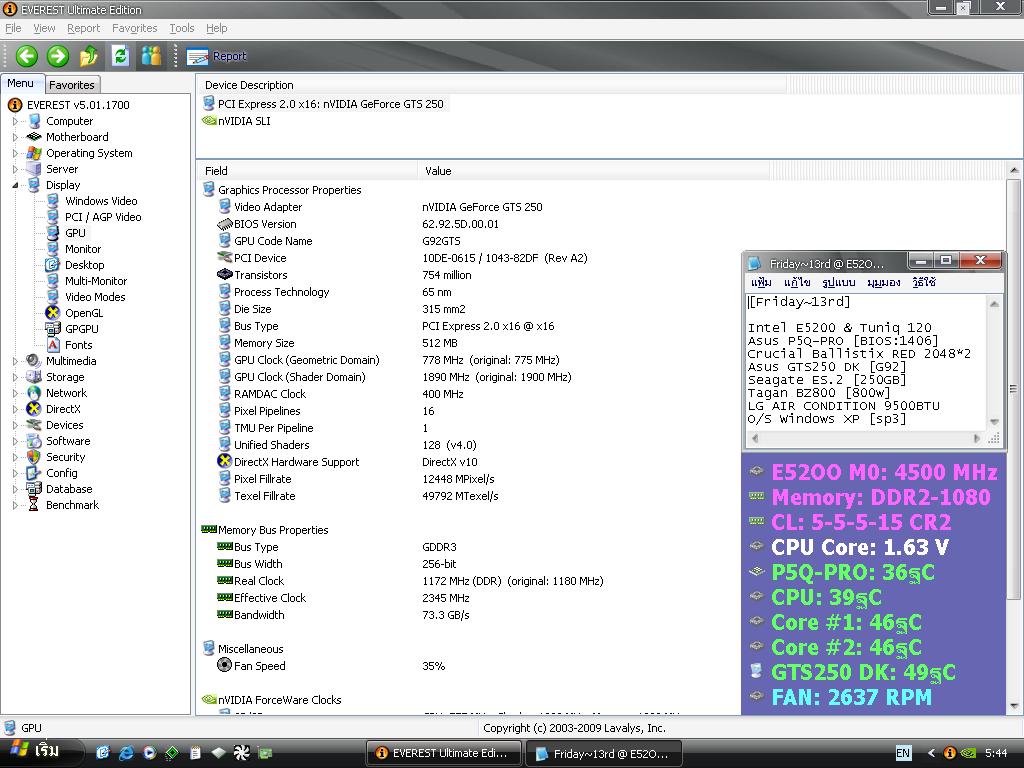Click the Database tree icon

34,489
